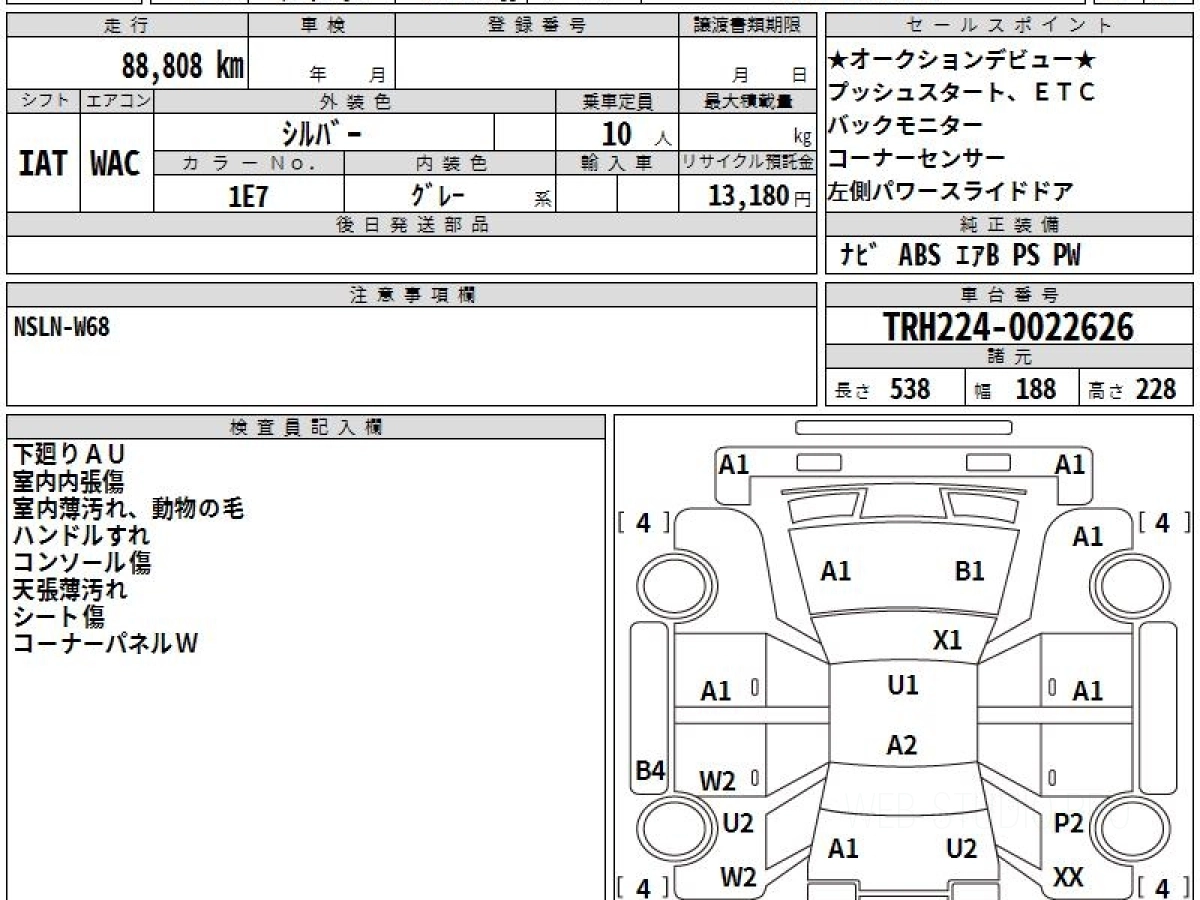Viewport: 1200px width, 900px height.
Task: Select the 1E7 color code
Action: (249, 196)
